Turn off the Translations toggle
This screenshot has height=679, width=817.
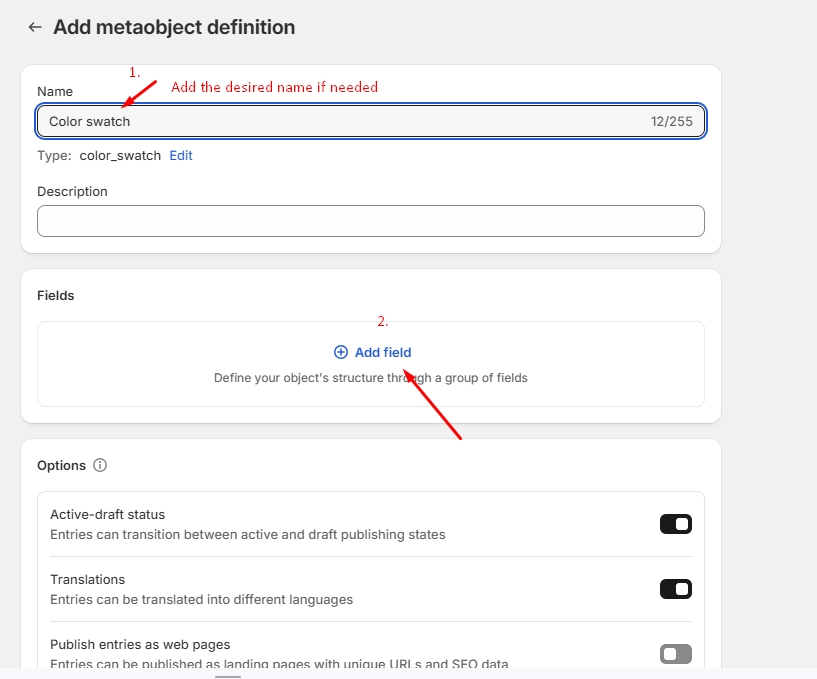(x=675, y=589)
